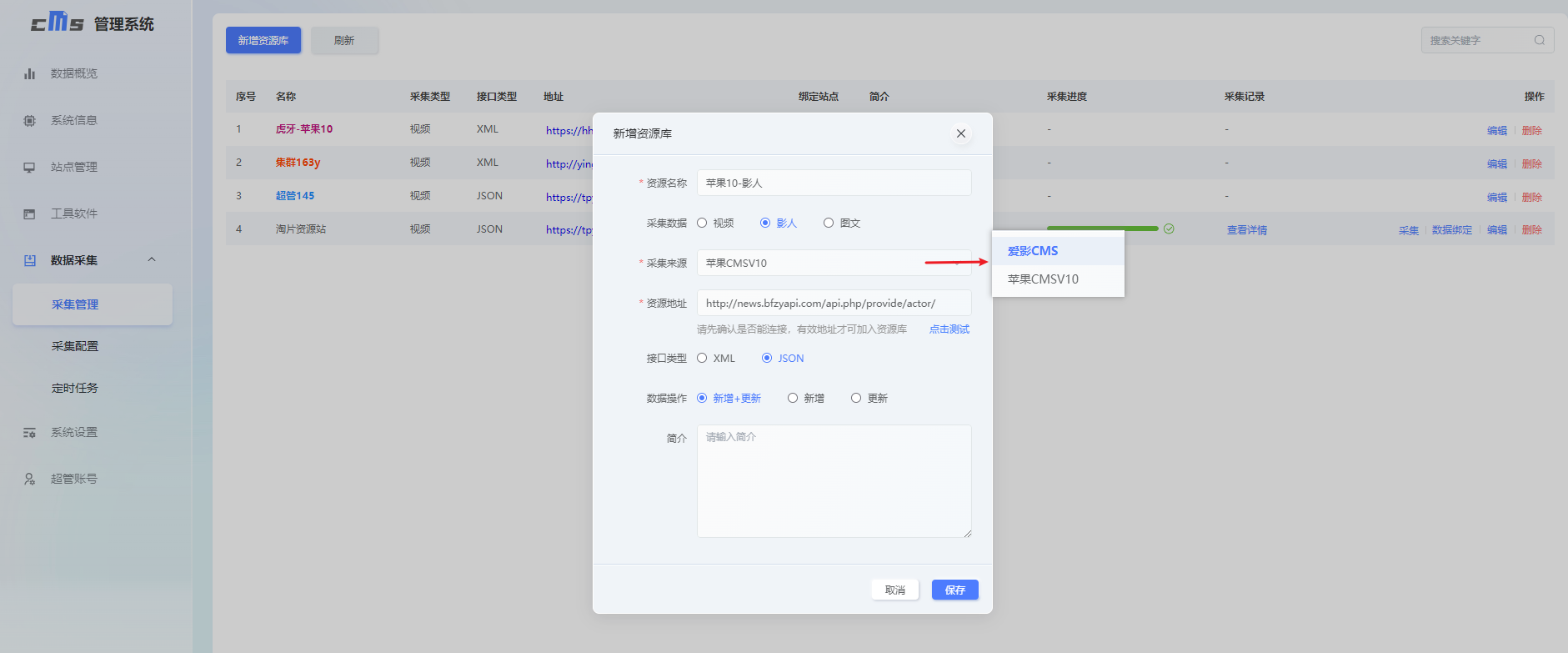Click 保存 in the dialog

tap(955, 590)
